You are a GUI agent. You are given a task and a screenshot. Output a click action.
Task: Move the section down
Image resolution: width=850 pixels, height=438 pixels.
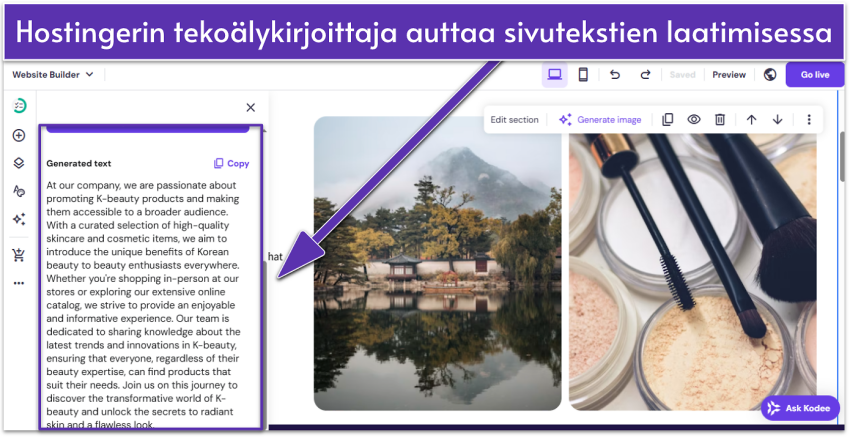click(777, 119)
